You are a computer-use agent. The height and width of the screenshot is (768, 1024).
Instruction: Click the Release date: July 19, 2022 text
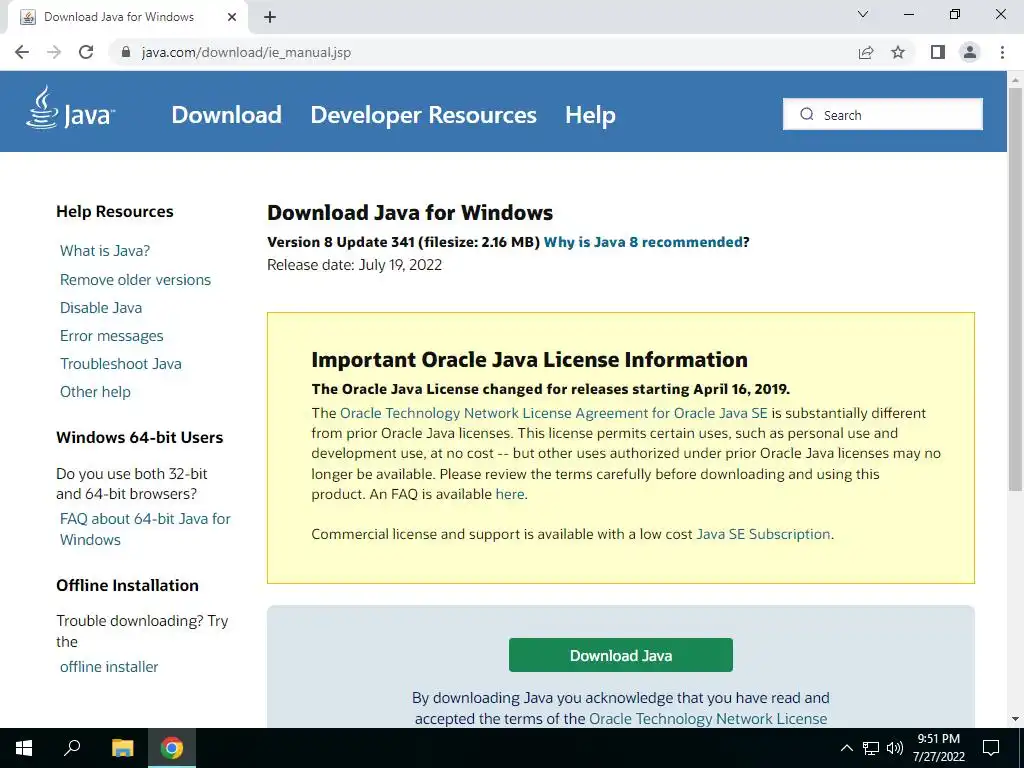tap(355, 264)
